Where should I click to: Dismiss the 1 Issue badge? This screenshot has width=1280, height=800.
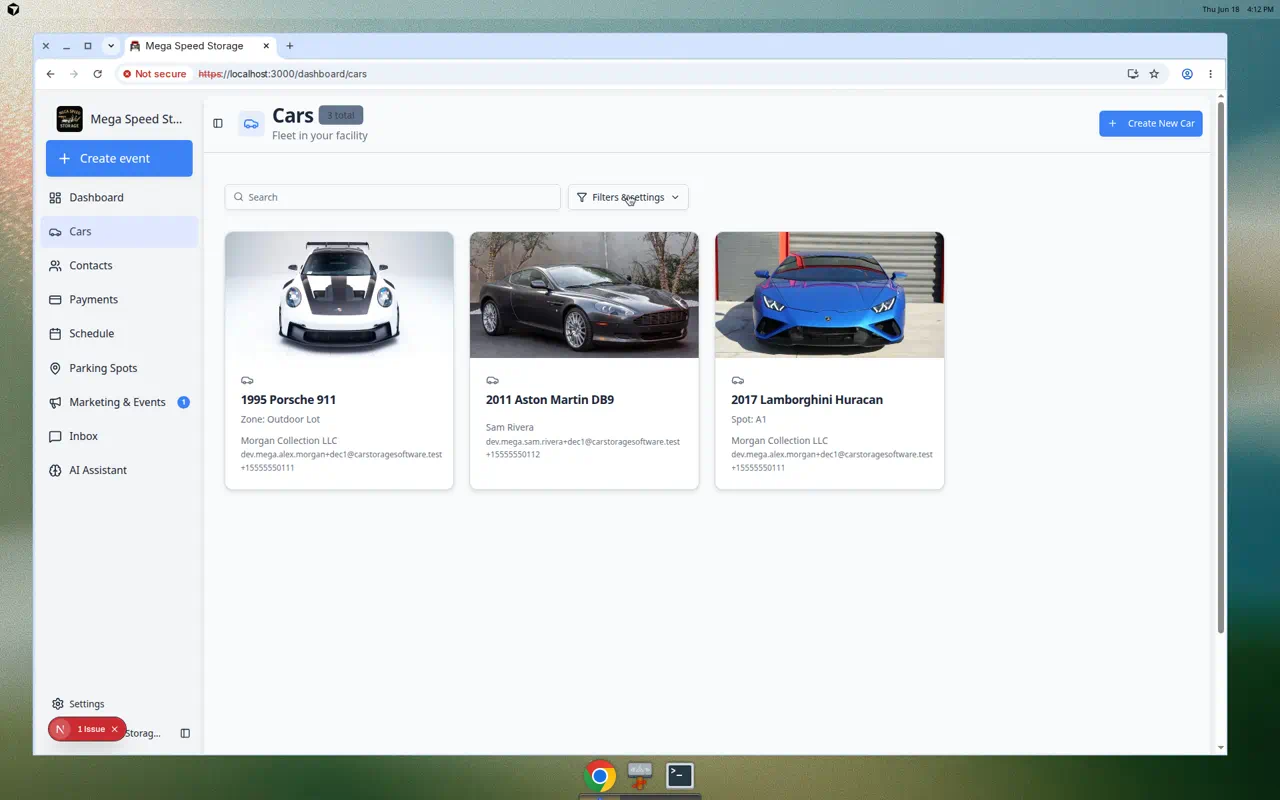tap(114, 729)
